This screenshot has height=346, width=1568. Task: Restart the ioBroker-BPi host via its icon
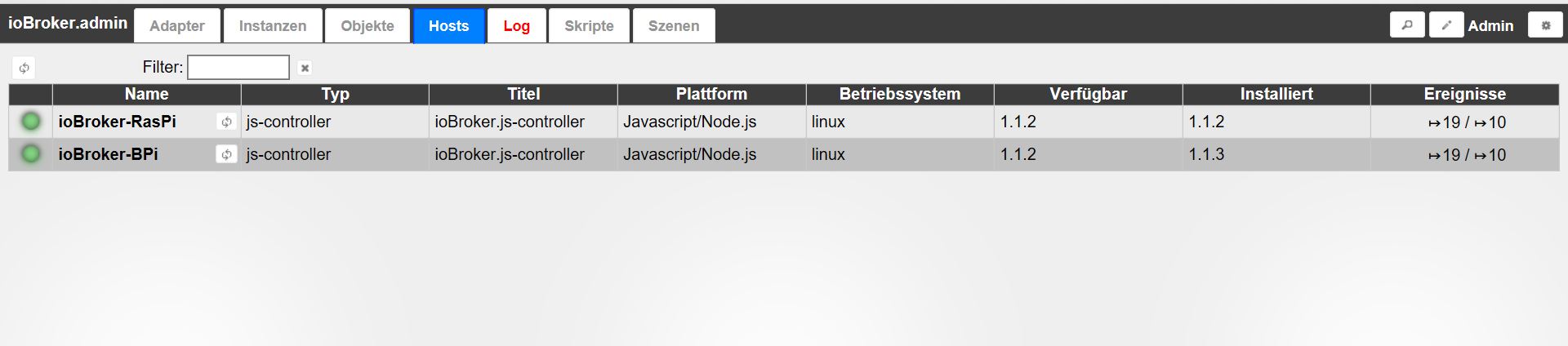[226, 154]
